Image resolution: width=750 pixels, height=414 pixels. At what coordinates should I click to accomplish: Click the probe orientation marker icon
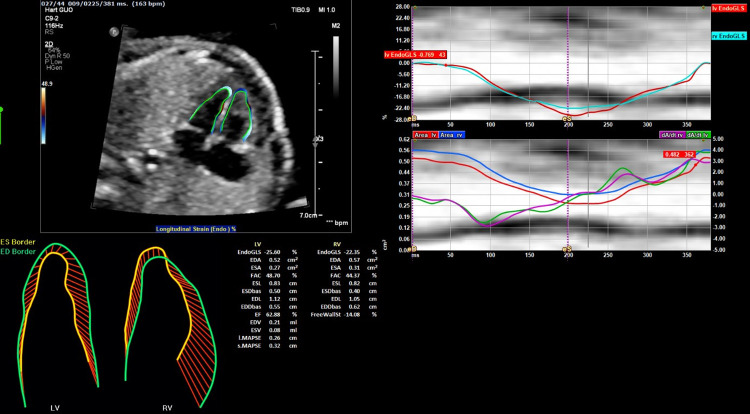click(115, 31)
